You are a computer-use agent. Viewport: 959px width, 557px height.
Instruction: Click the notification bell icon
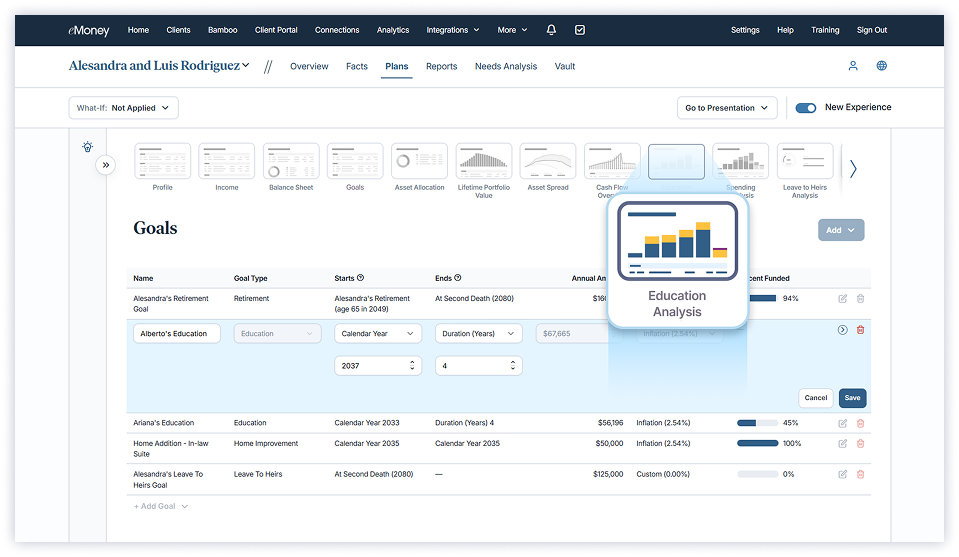click(551, 30)
